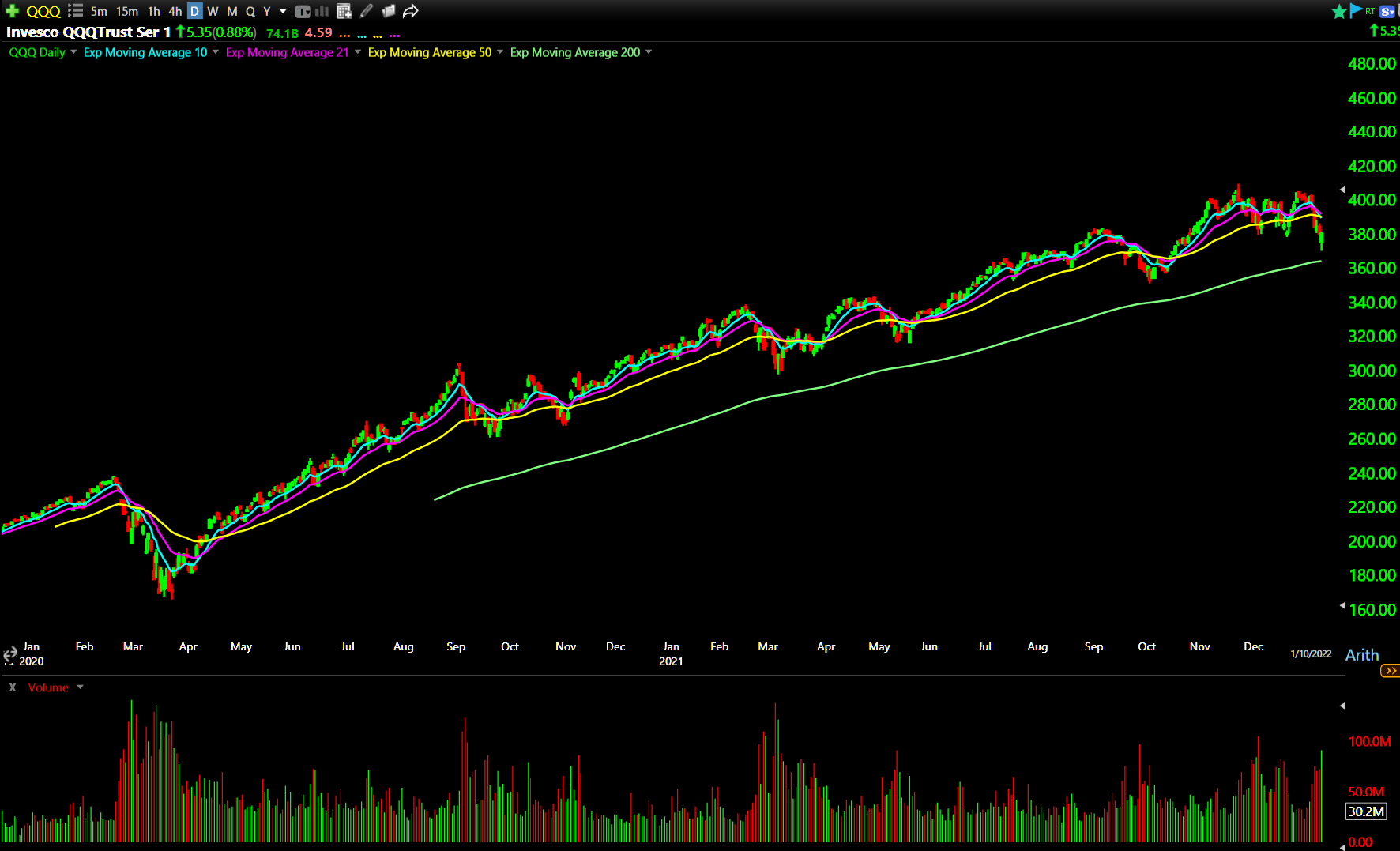Select the Daily 'D' timeframe
Image resolution: width=1400 pixels, height=851 pixels.
click(x=194, y=11)
